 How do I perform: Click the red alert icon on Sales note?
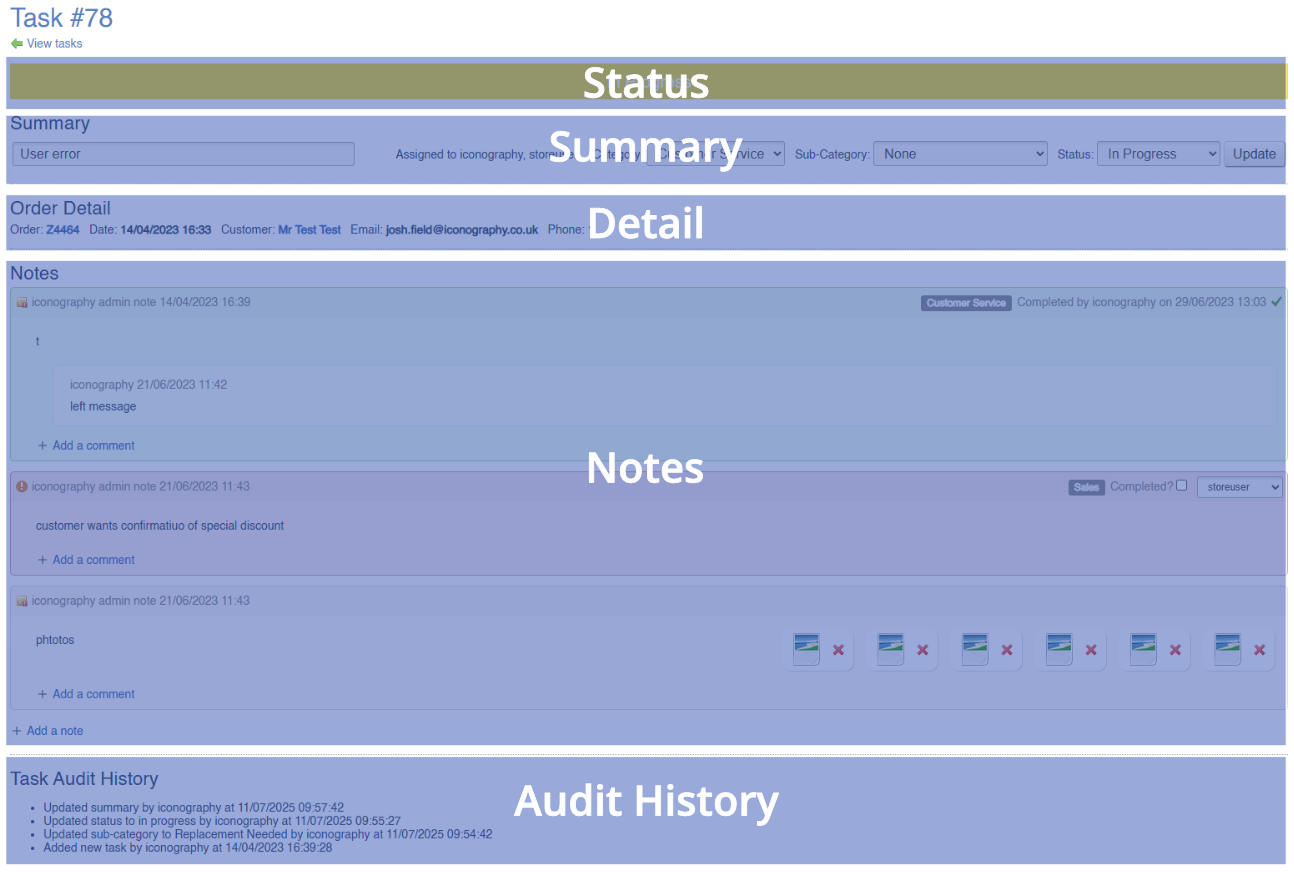[x=22, y=487]
